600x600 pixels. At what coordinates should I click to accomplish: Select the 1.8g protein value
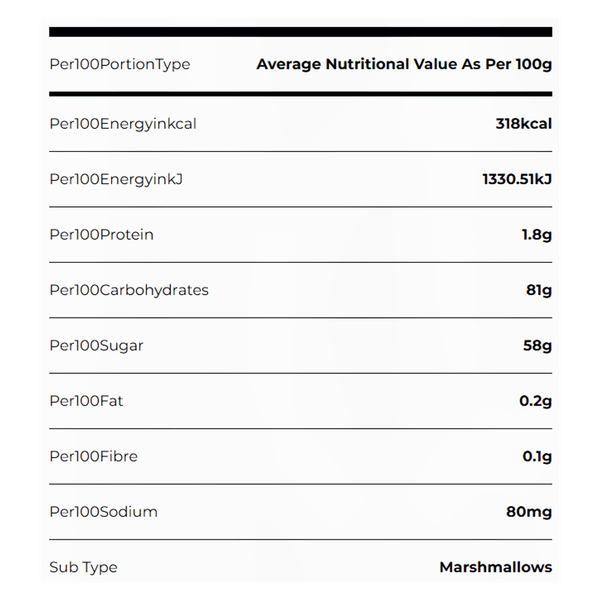(535, 235)
